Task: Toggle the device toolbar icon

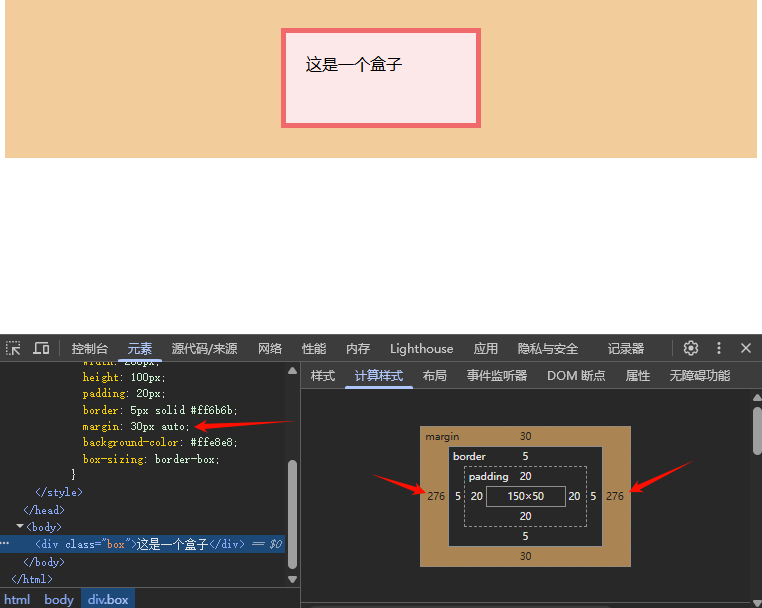Action: click(x=41, y=348)
